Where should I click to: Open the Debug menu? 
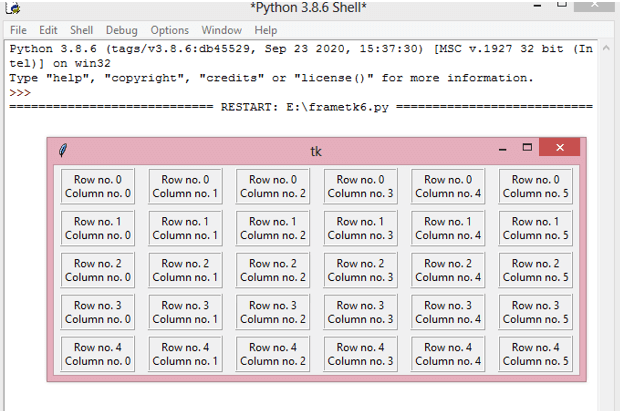(x=121, y=30)
